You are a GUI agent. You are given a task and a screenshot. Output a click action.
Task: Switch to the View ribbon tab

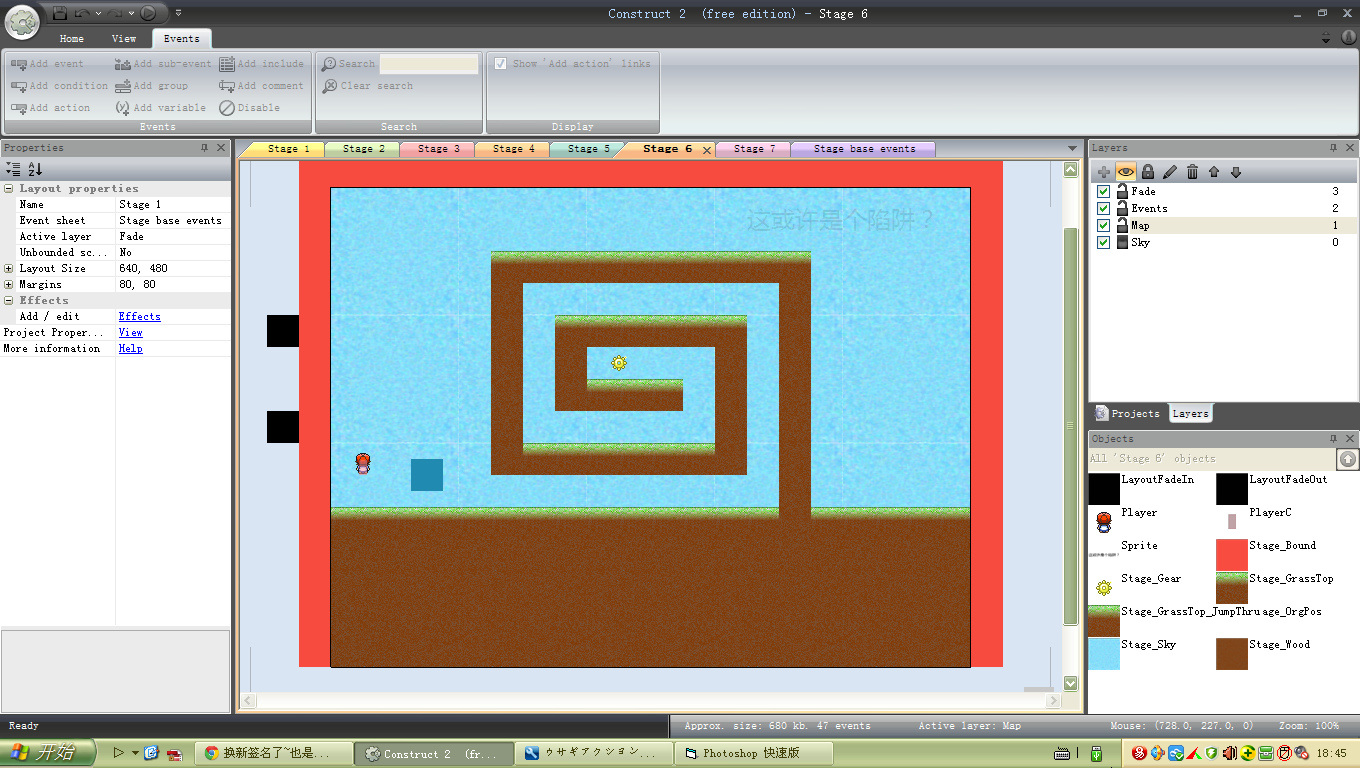click(124, 39)
